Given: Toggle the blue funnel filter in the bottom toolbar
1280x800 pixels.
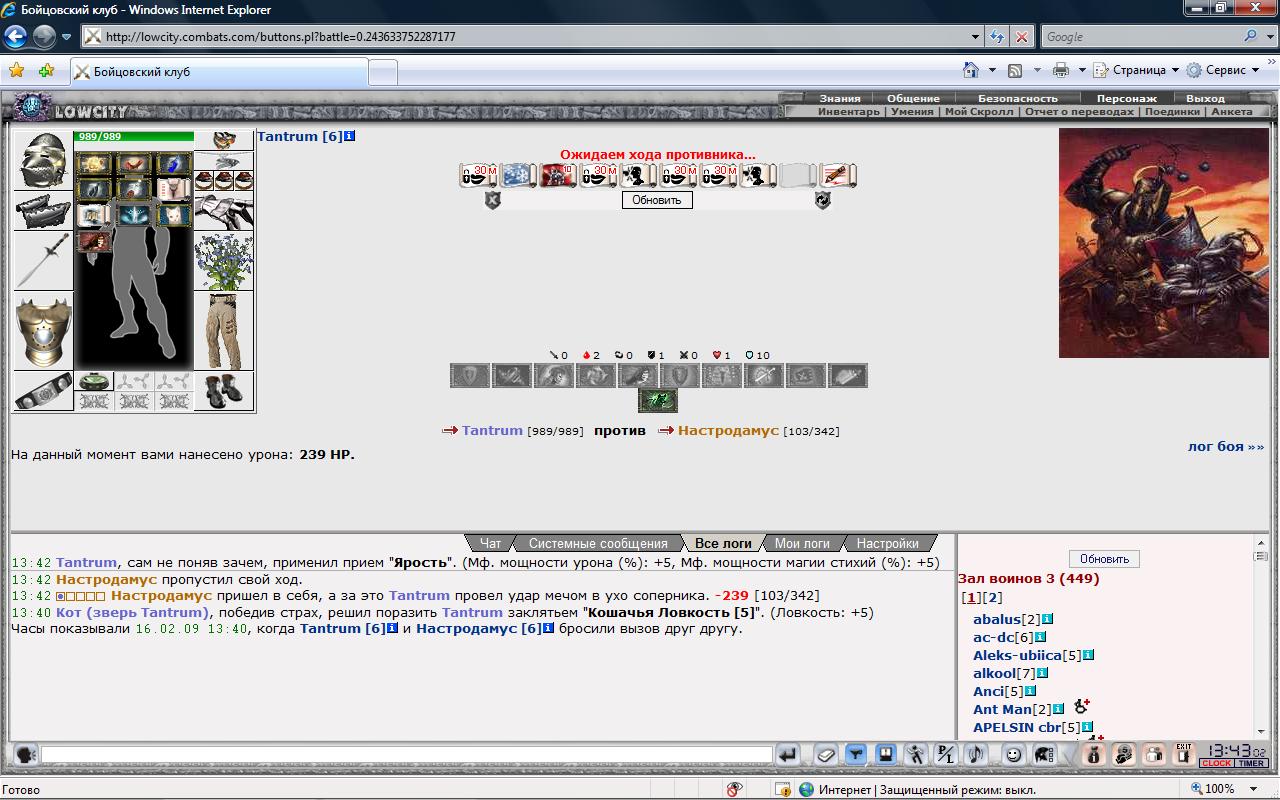Looking at the screenshot, I should pyautogui.click(x=855, y=754).
